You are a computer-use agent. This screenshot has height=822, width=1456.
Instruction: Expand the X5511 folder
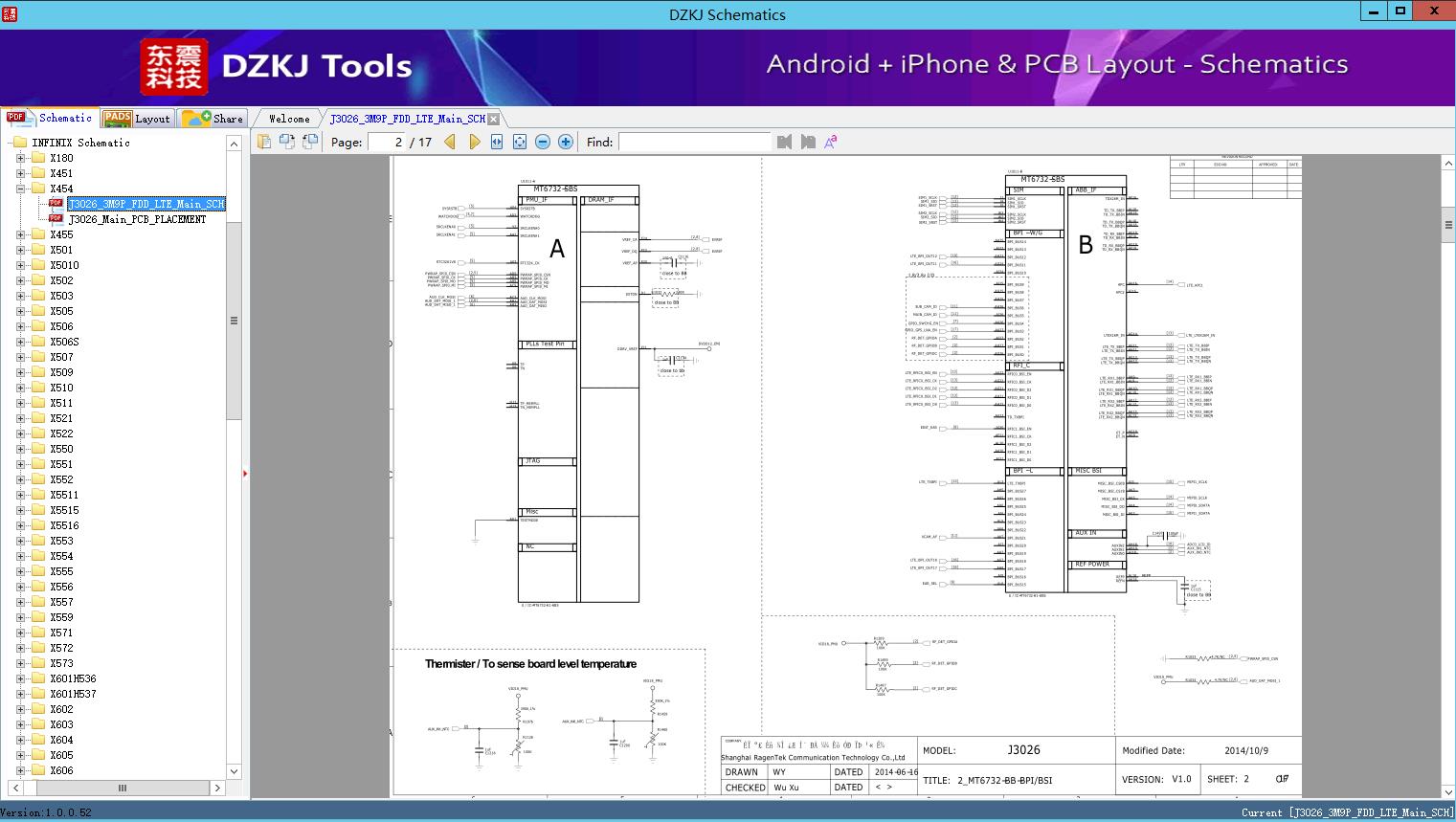click(x=21, y=495)
